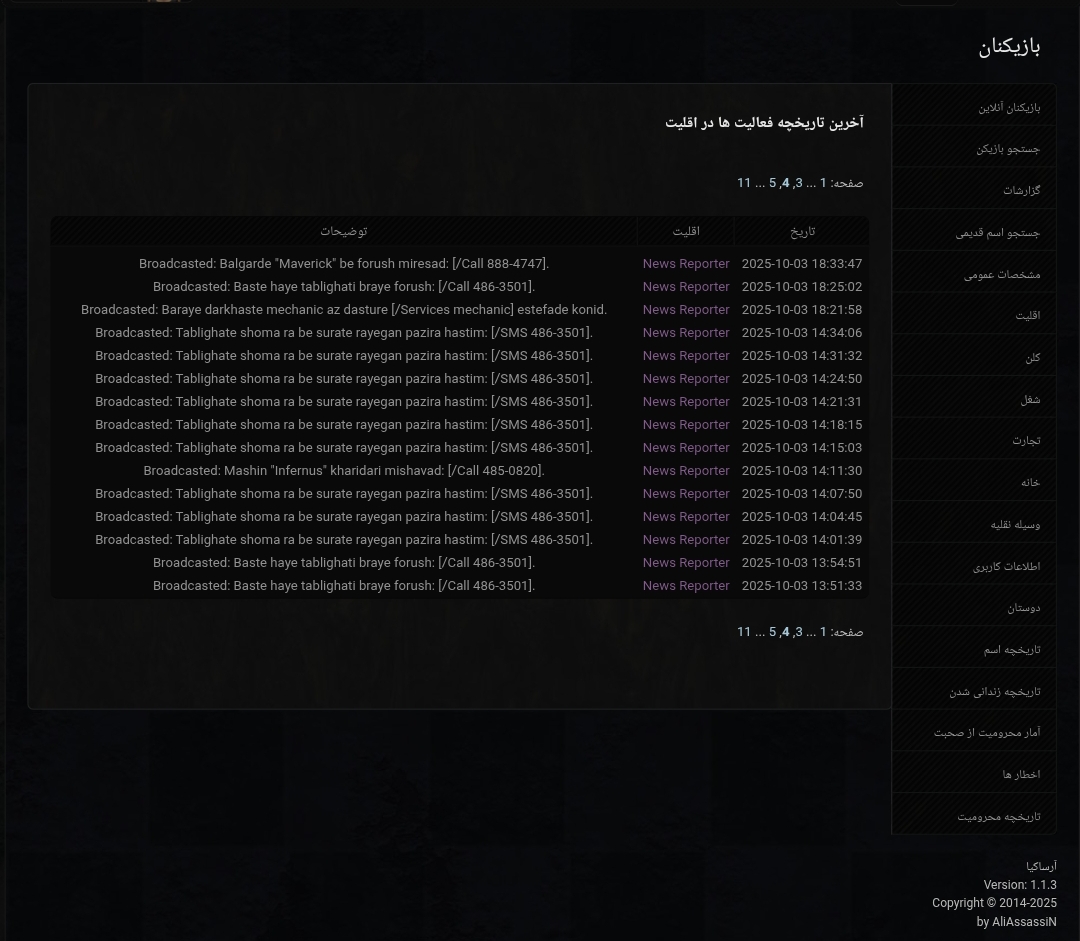Jump to page 11 in bottom pagination
This screenshot has width=1080, height=941.
point(743,632)
